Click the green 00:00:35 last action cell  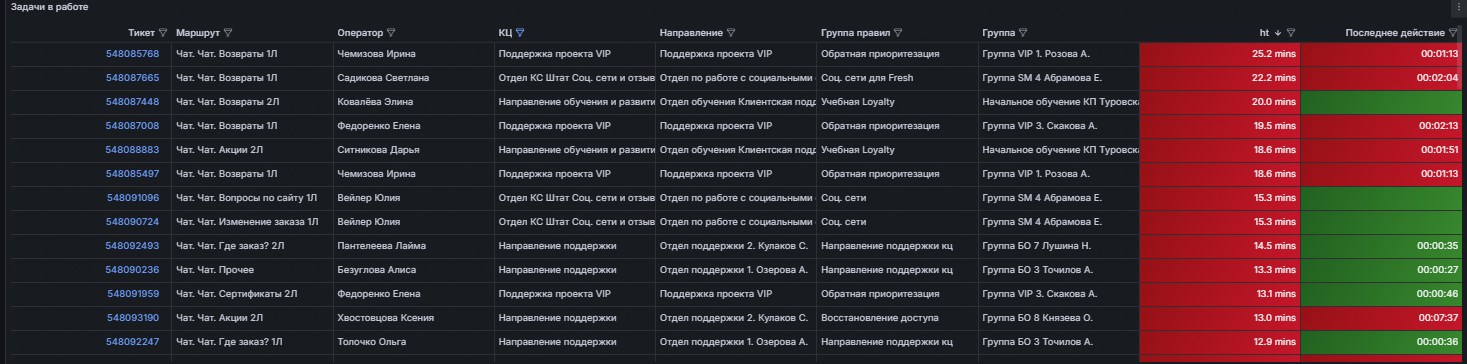(x=1381, y=246)
